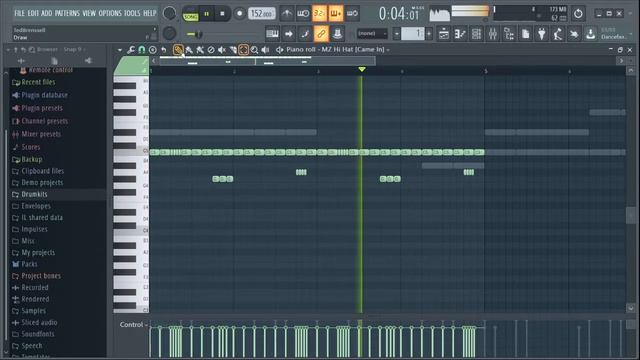Click the undo arrow in piano roll toolbar
Viewport: 640px width, 360px height.
pos(164,50)
